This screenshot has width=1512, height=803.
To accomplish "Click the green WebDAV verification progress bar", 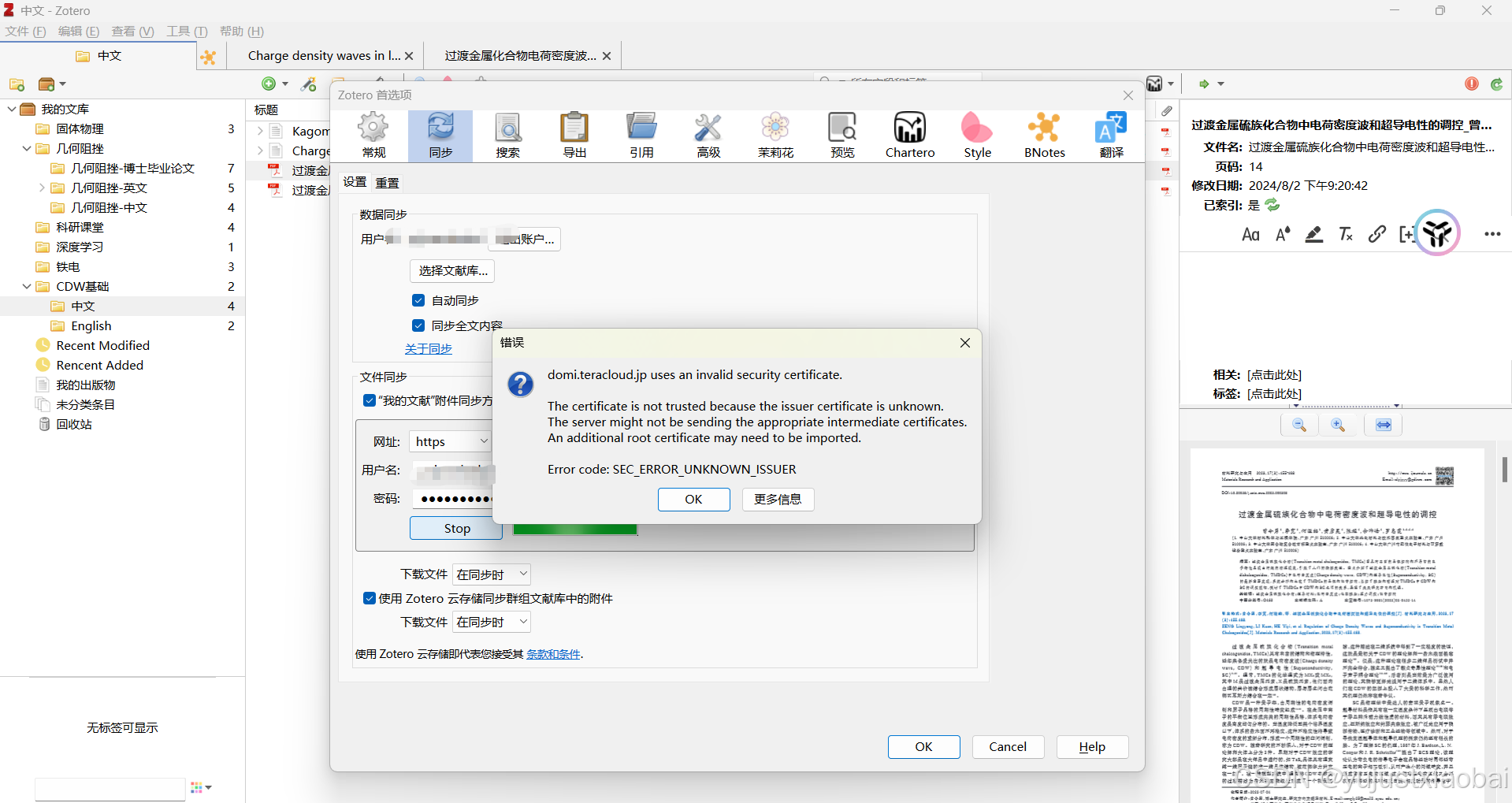I will 575,530.
